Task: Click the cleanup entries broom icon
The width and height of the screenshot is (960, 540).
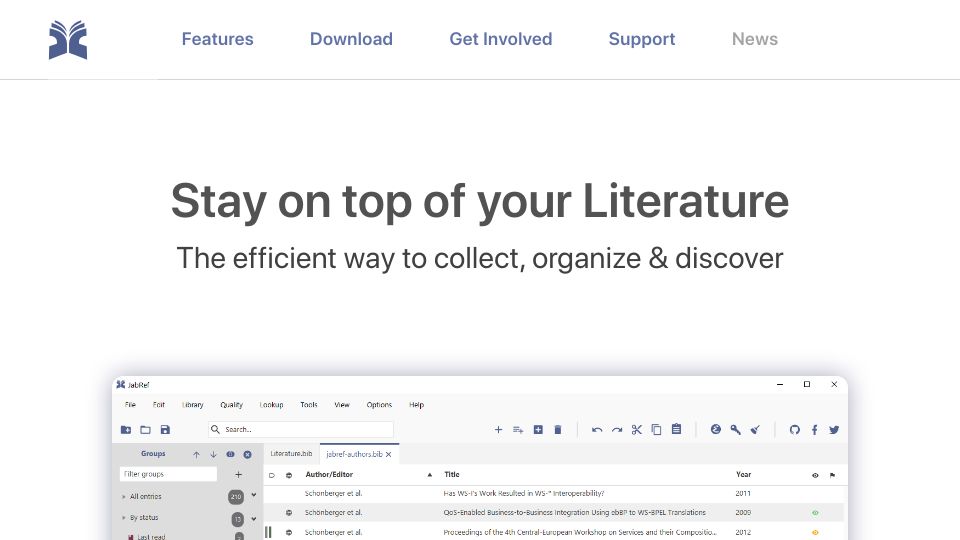Action: [756, 430]
